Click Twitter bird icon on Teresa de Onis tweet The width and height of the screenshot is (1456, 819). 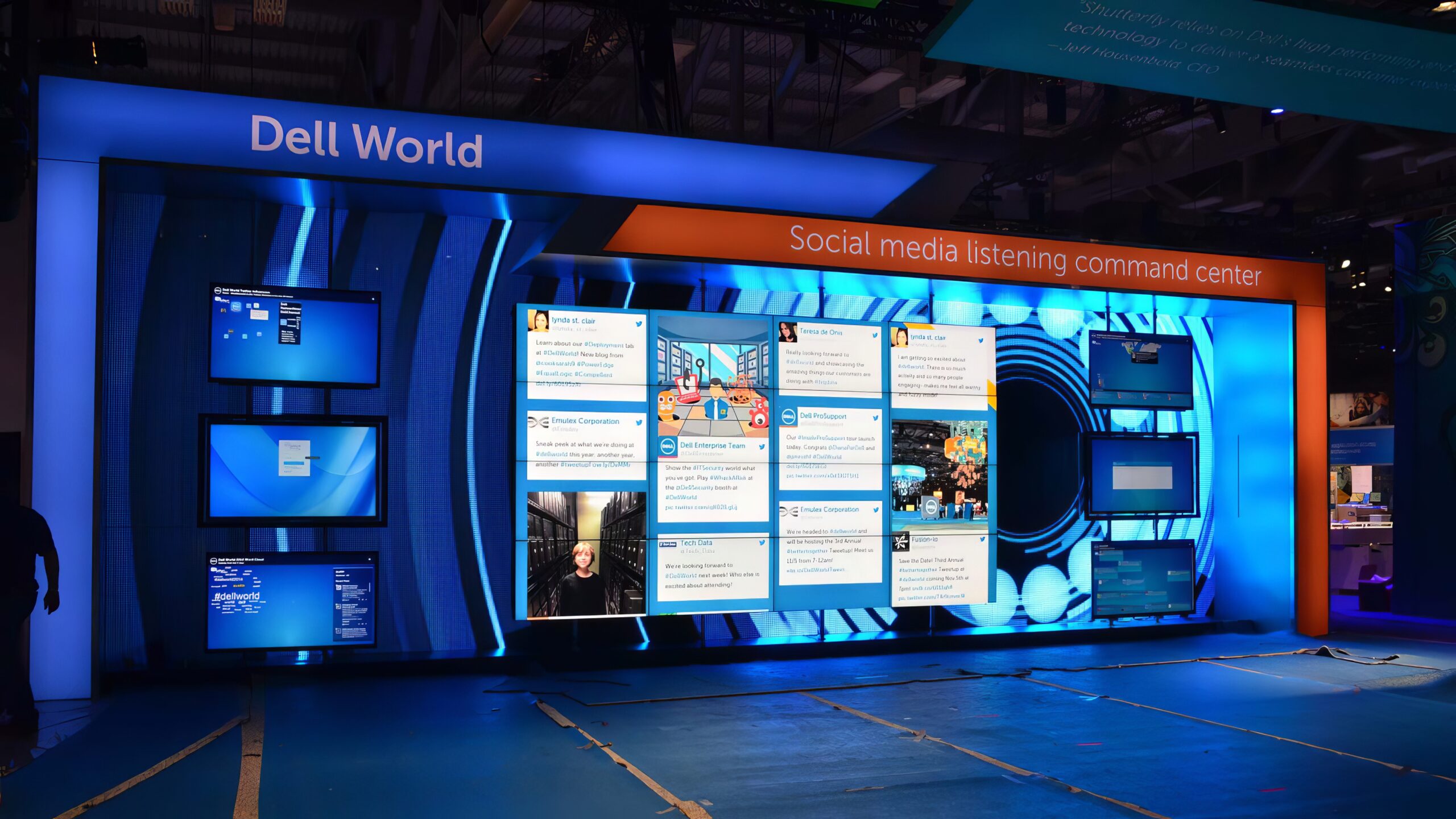tap(875, 335)
